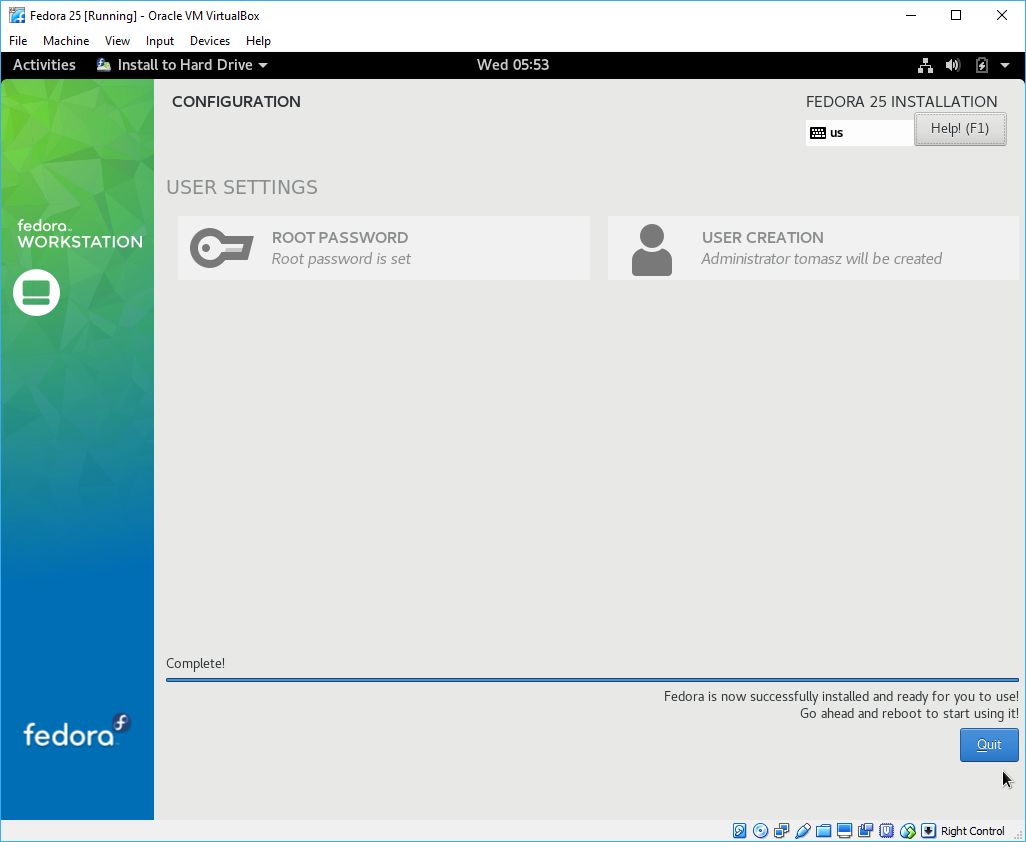Viewport: 1026px width, 842px height.
Task: Open the VirtualBox Machine menu
Action: (x=66, y=41)
